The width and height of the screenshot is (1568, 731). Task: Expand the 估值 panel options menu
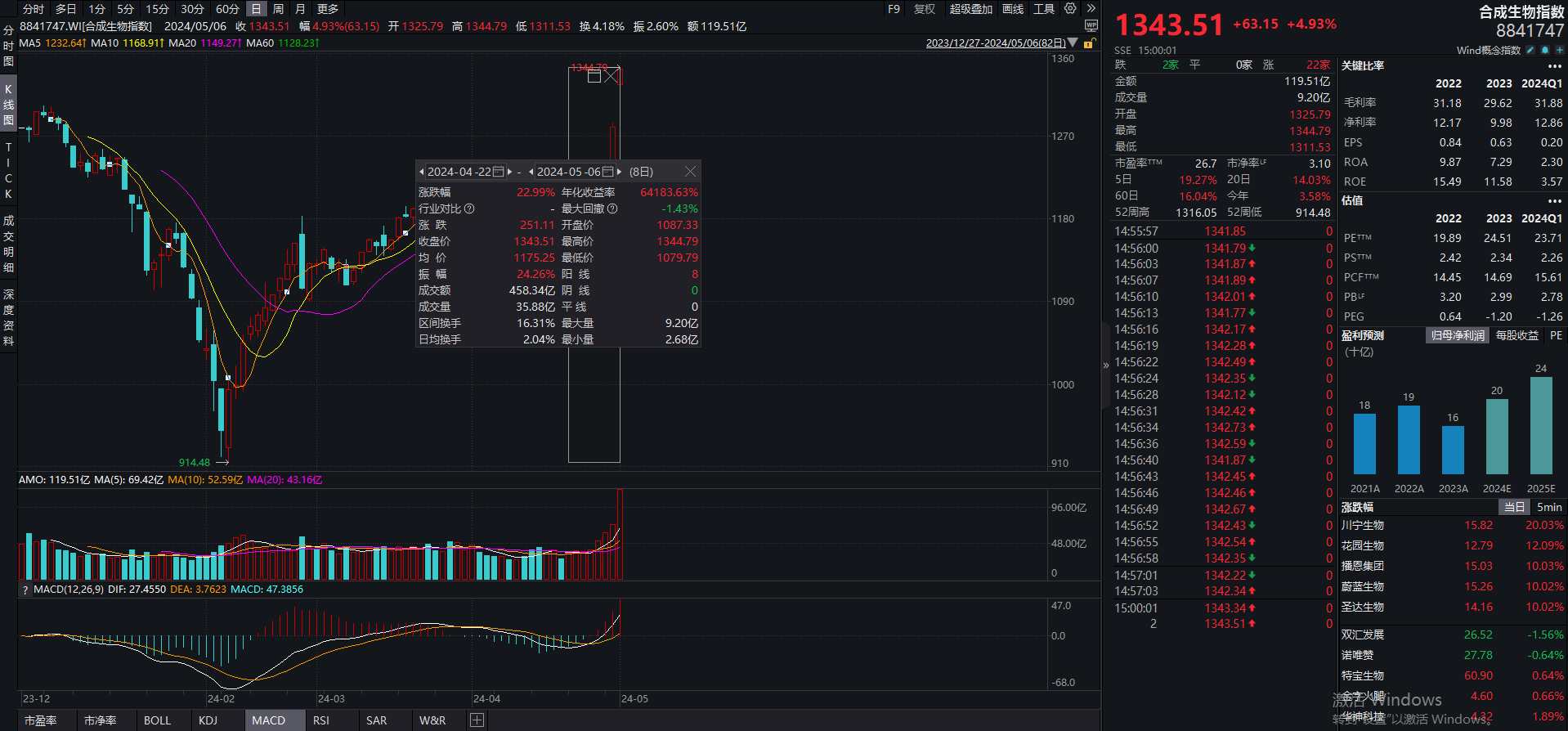(1554, 200)
